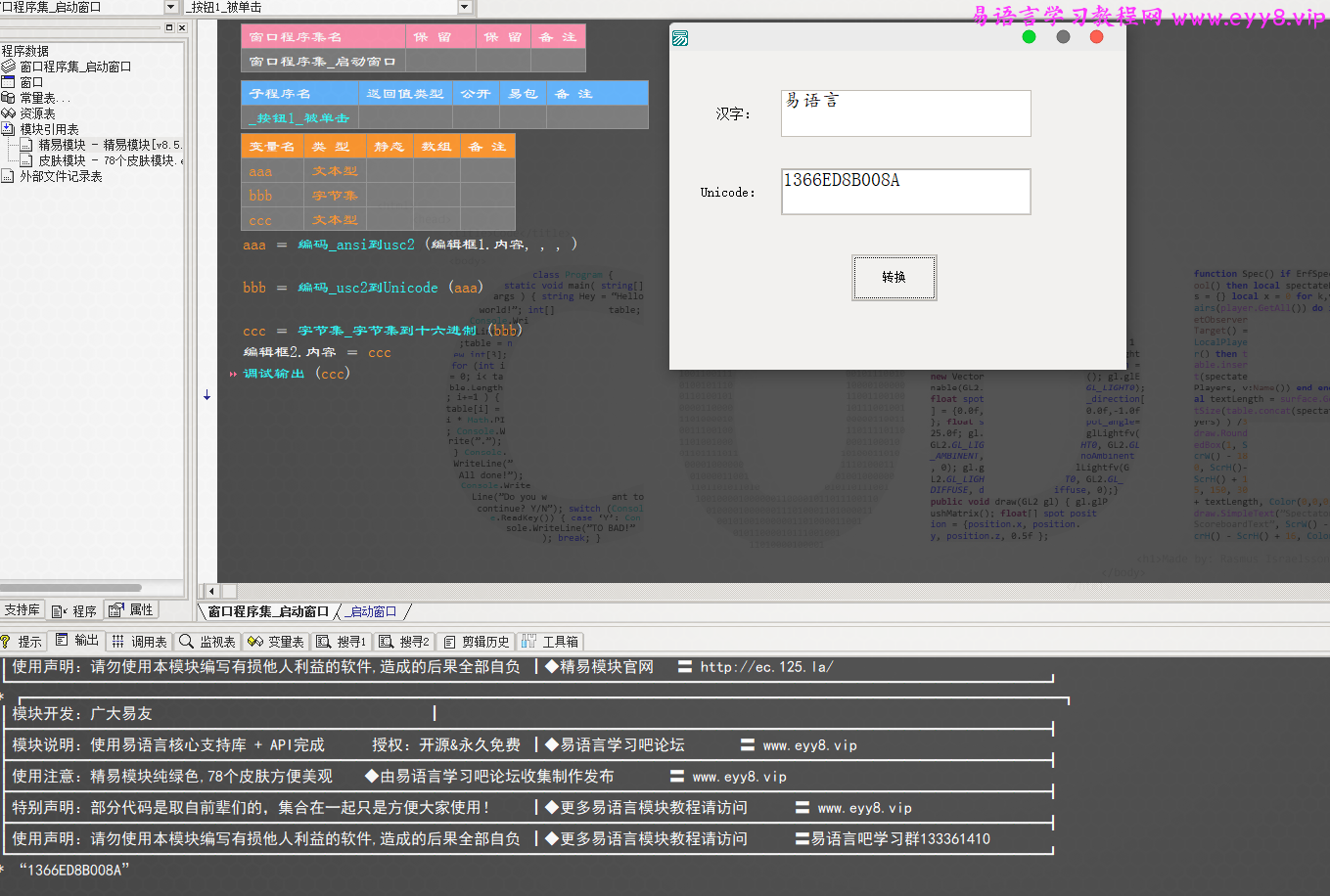
Task: Select the 窗口程序集_启动窗口 cell in the code table
Action: (323, 61)
